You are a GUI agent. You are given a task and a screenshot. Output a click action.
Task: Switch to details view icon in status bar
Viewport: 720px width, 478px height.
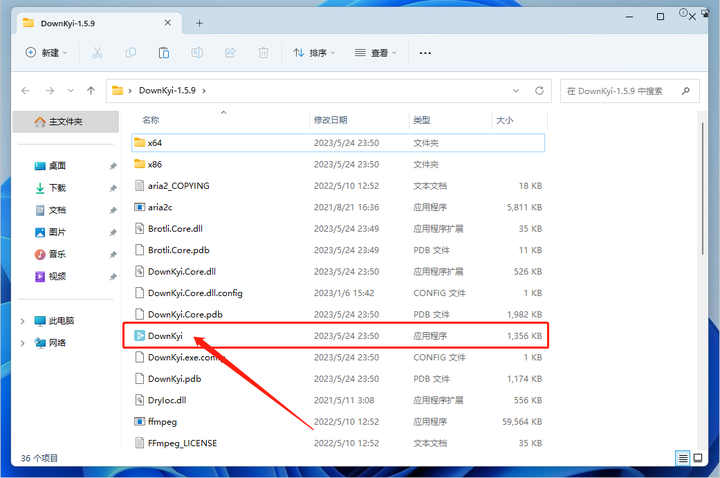[683, 458]
